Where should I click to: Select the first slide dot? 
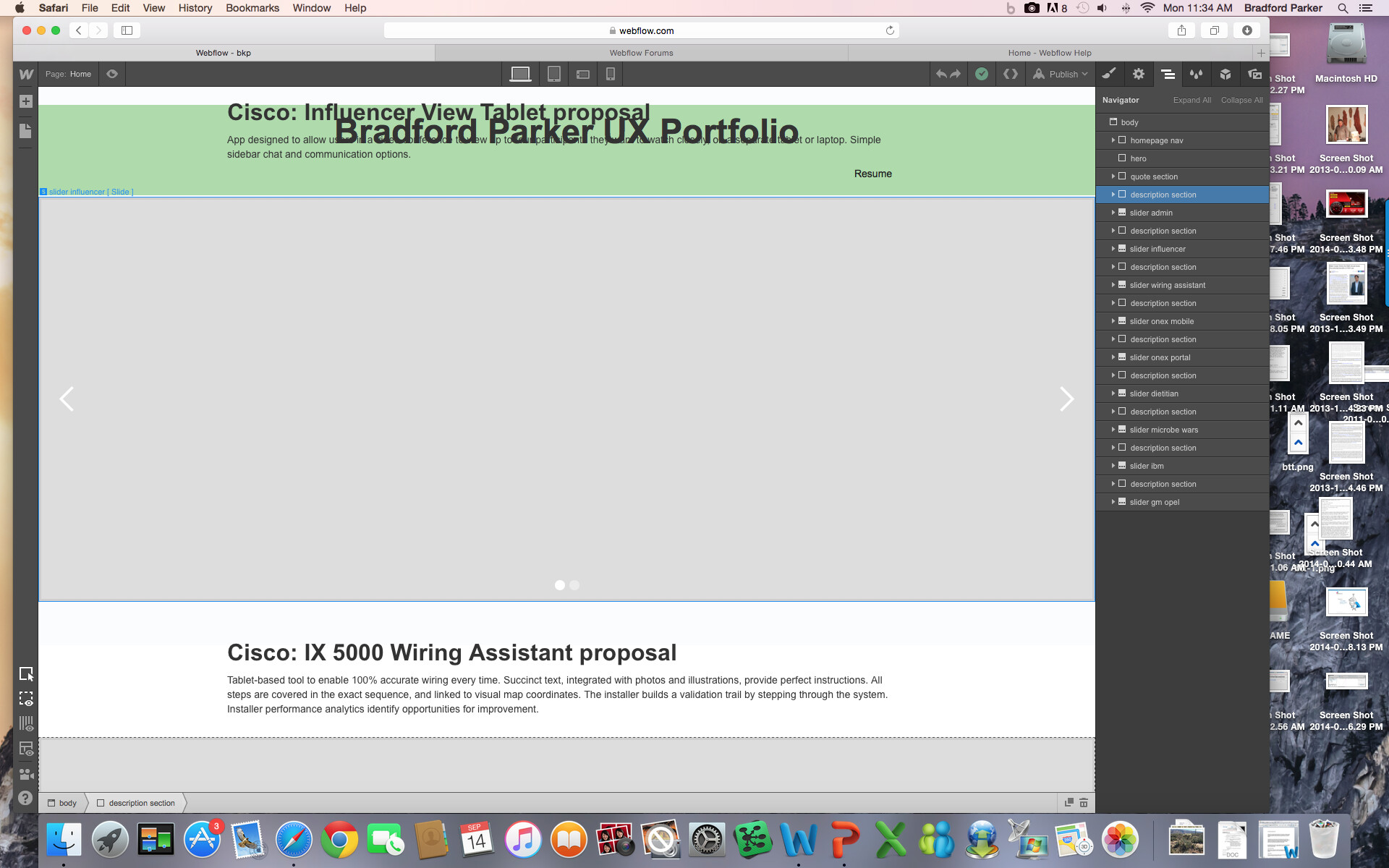[559, 585]
